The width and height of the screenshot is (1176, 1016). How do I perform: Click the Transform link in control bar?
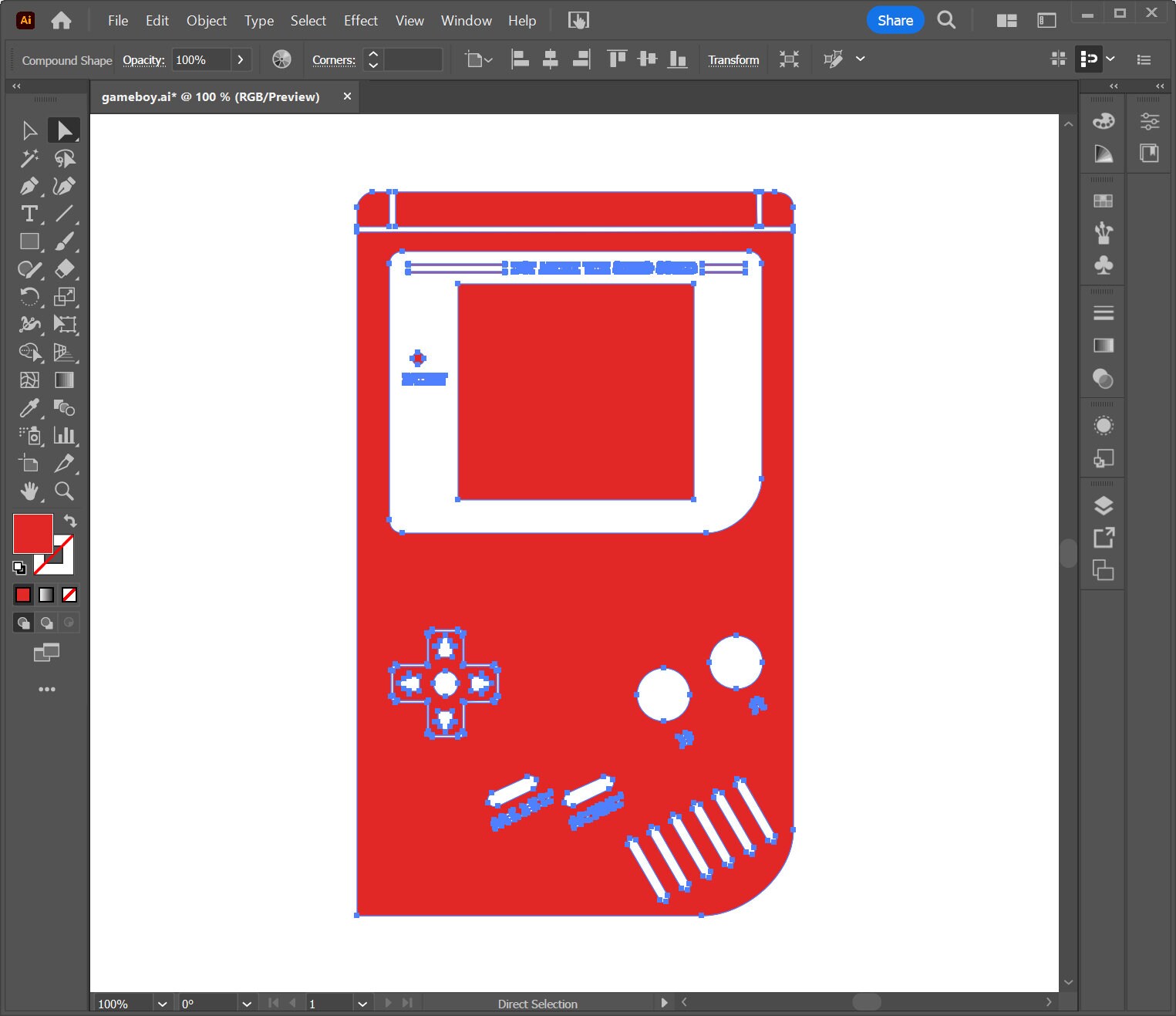733,59
